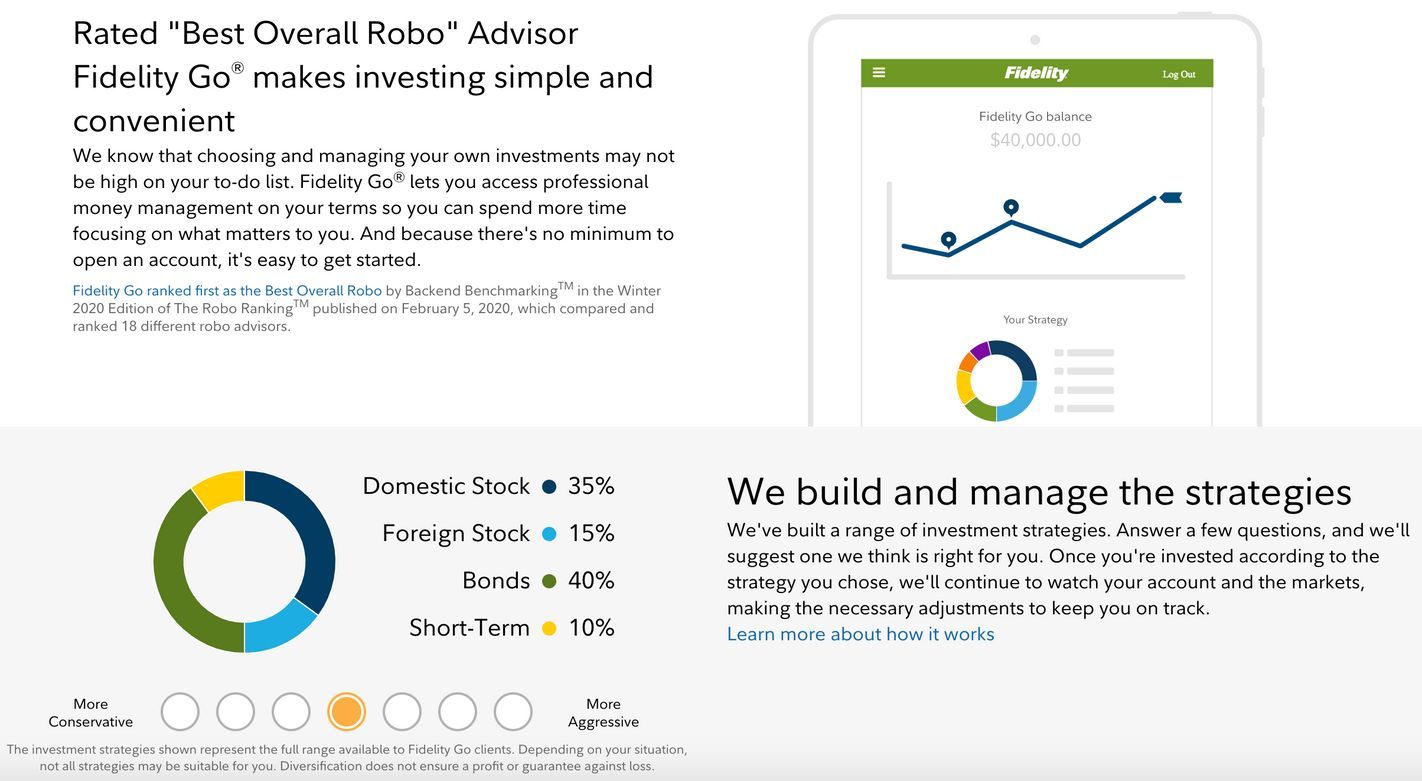The image size is (1422, 781).
Task: Select the most aggressive strategy circle
Action: tap(513, 712)
